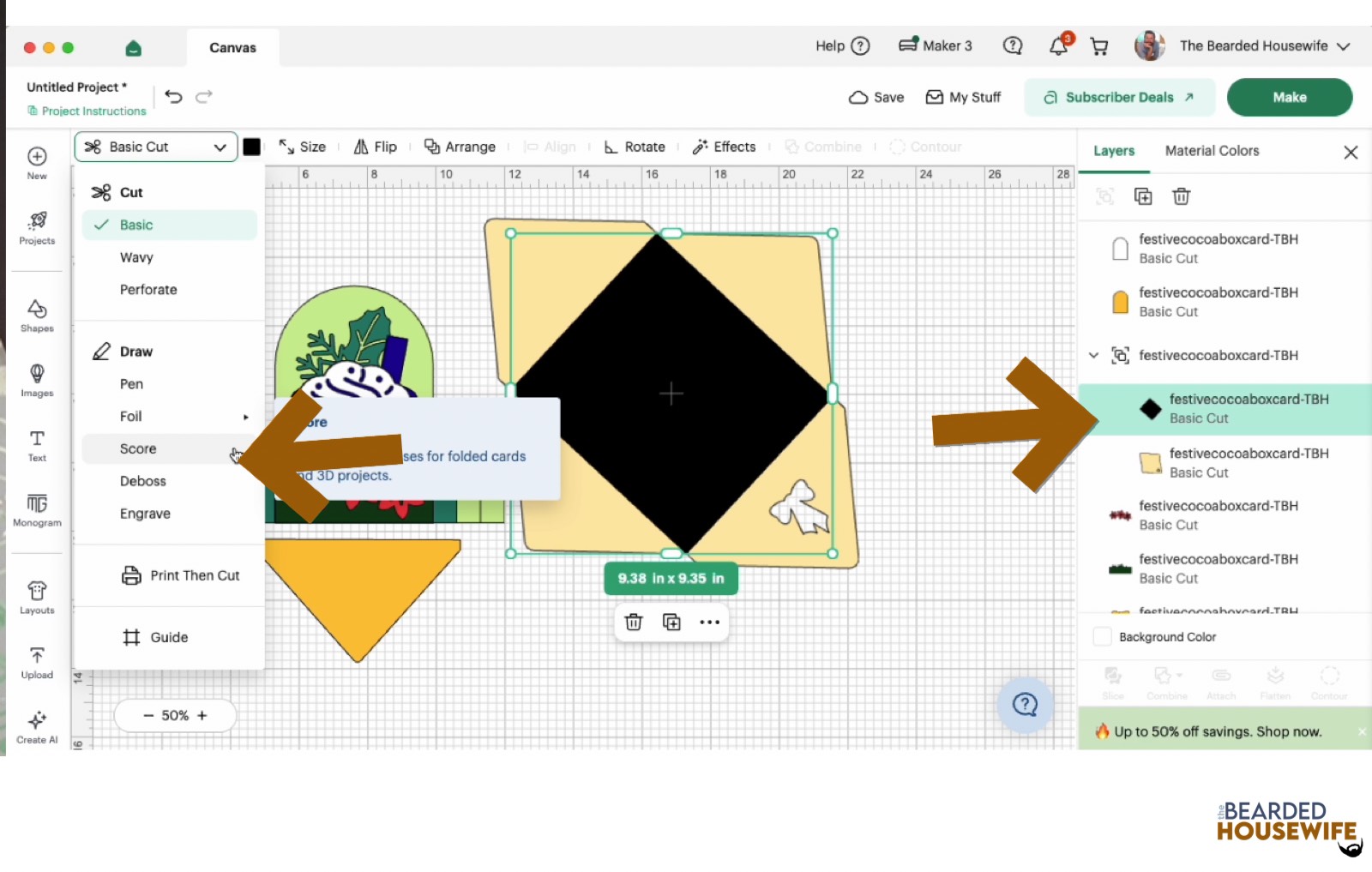This screenshot has height=872, width=1372.
Task: Click the New project icon in sidebar
Action: [x=37, y=162]
